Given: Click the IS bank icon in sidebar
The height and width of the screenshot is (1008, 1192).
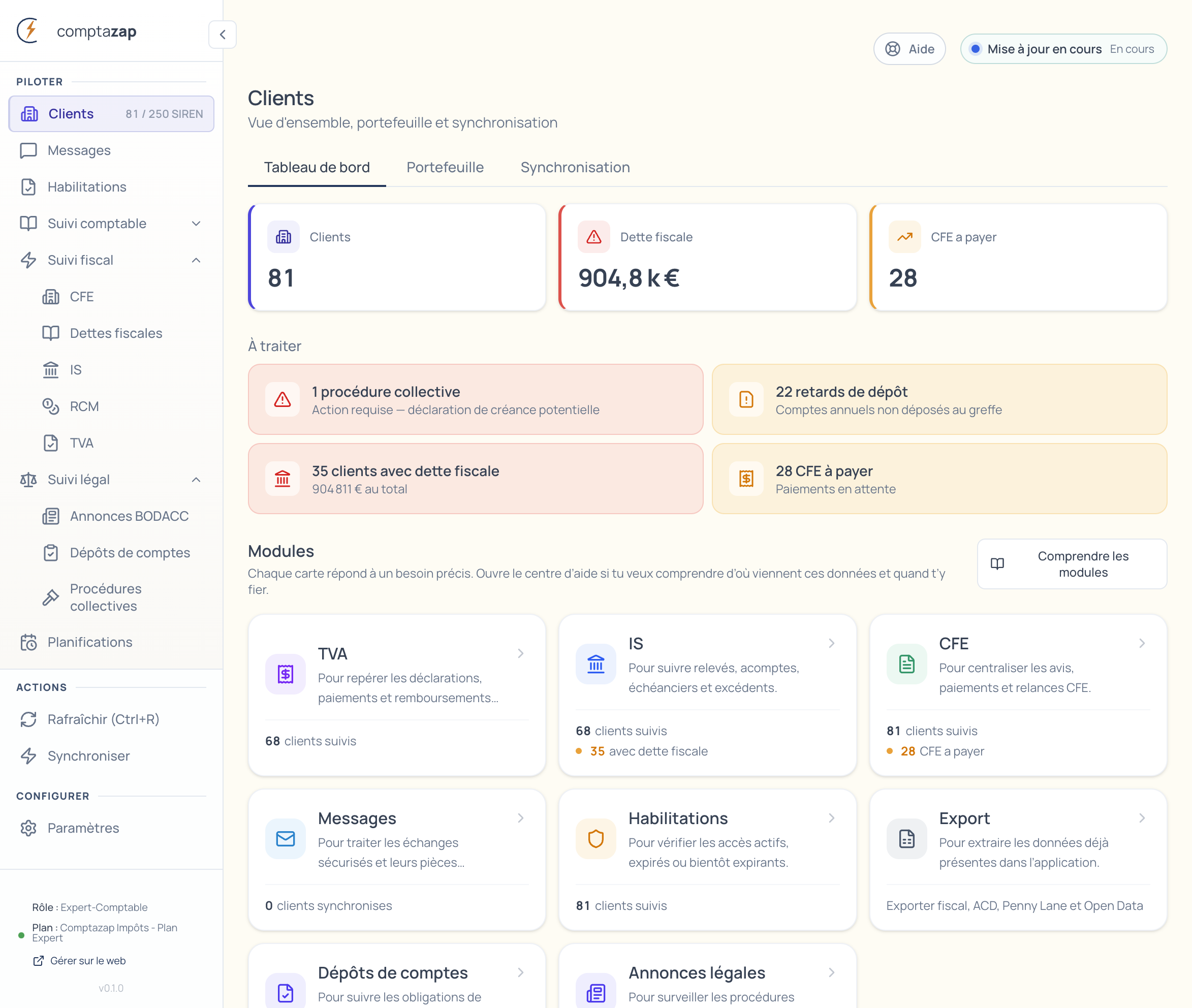Looking at the screenshot, I should click(x=51, y=370).
